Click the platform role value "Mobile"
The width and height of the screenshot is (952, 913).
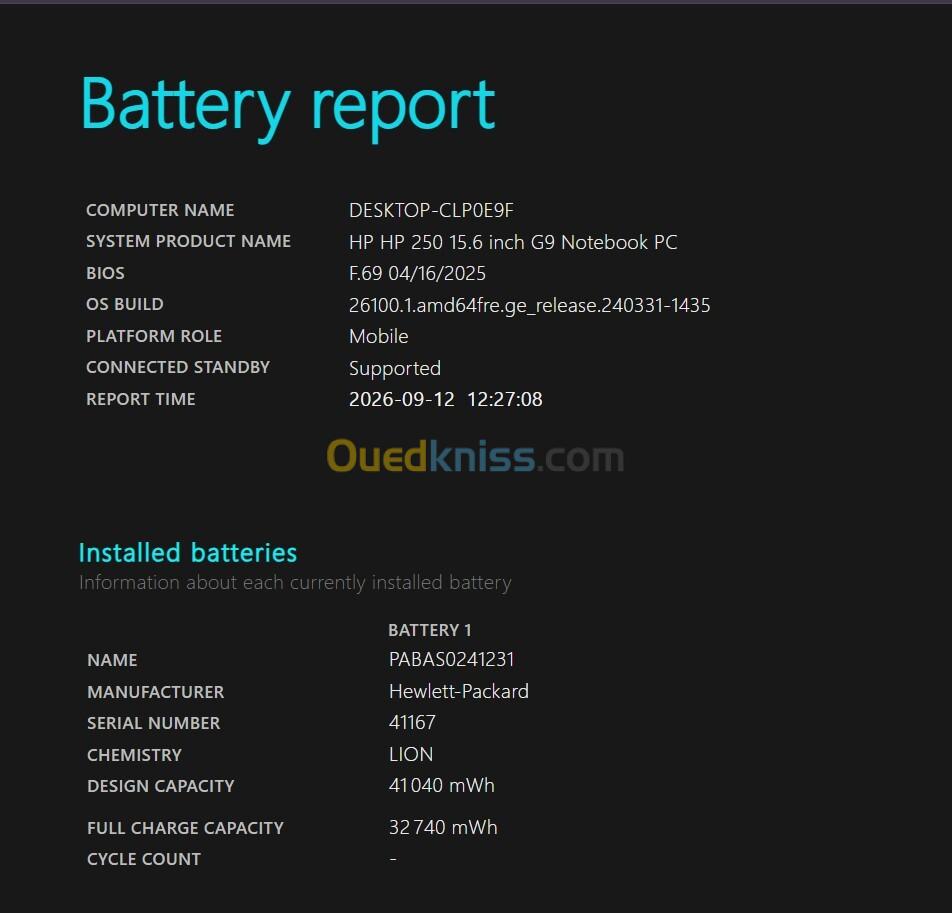(379, 336)
